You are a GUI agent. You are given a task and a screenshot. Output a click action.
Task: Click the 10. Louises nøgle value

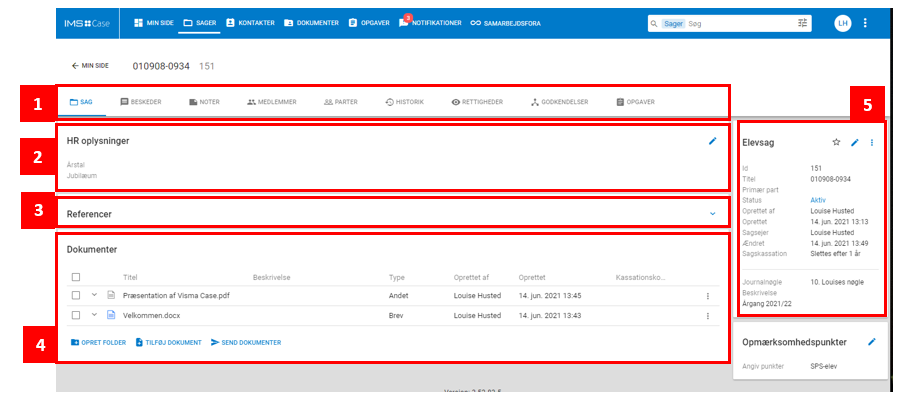pos(837,282)
